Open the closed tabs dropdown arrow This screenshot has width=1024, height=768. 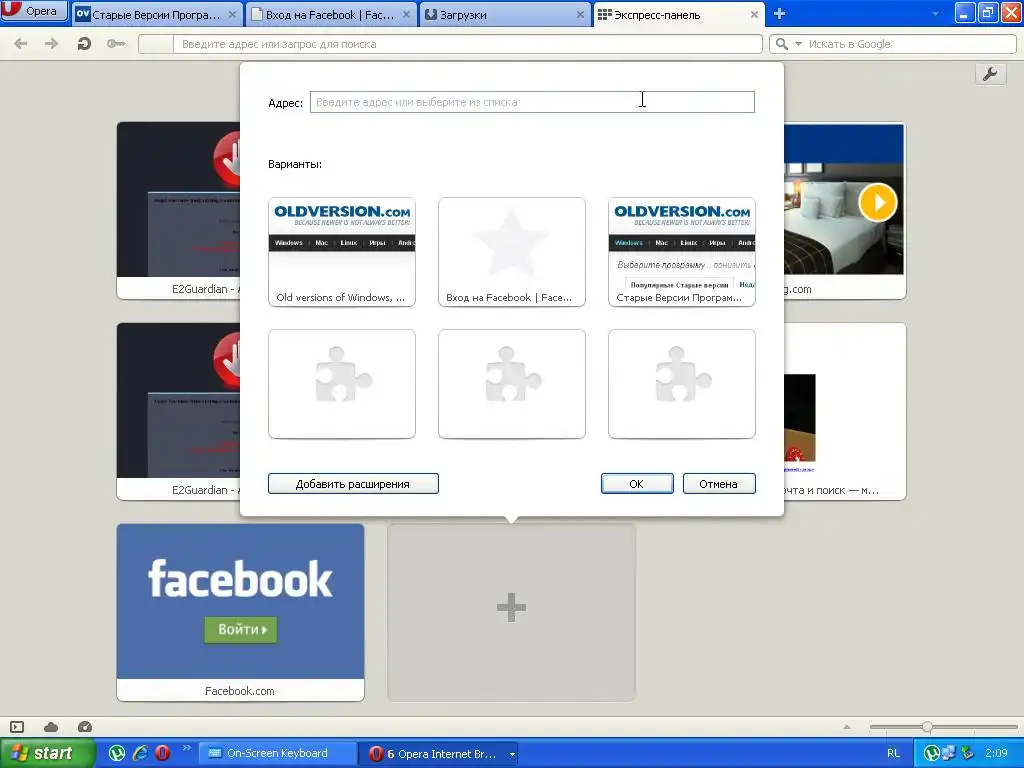click(x=935, y=14)
